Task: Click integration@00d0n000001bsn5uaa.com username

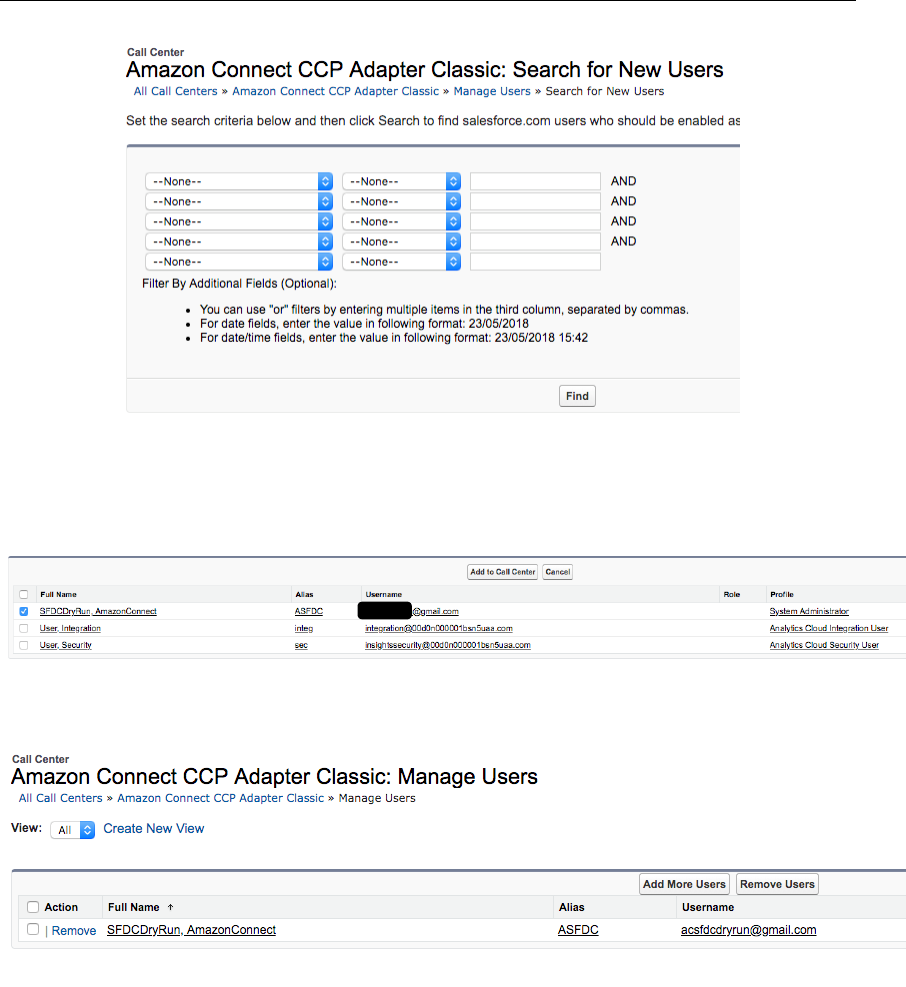Action: (x=439, y=628)
